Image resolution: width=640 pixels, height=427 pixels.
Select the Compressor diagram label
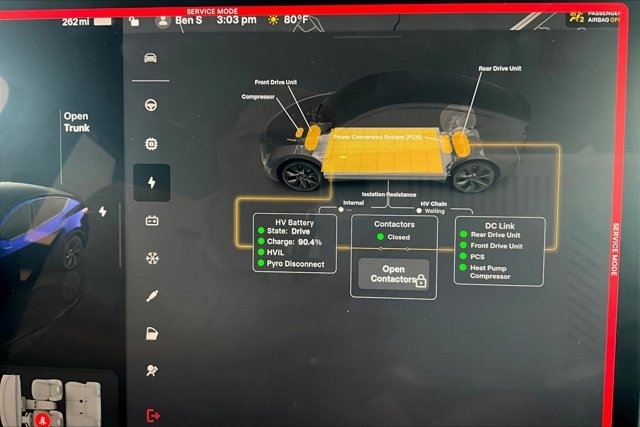(258, 97)
